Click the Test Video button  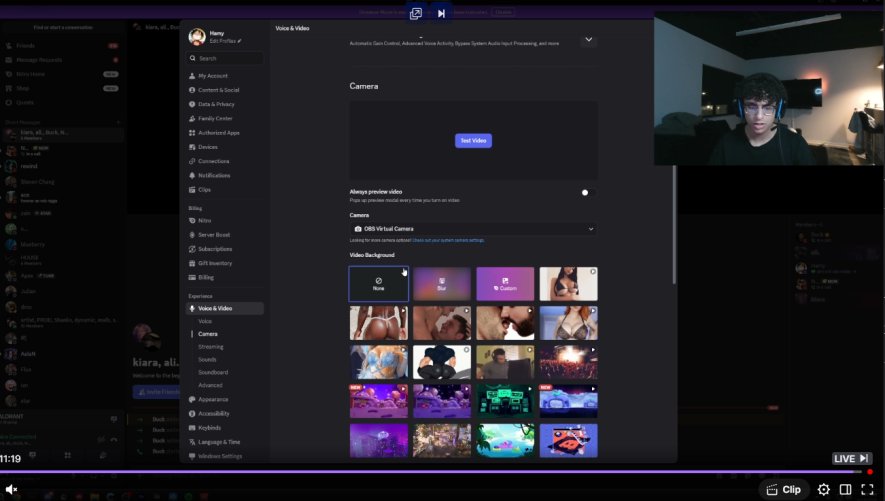coord(474,140)
